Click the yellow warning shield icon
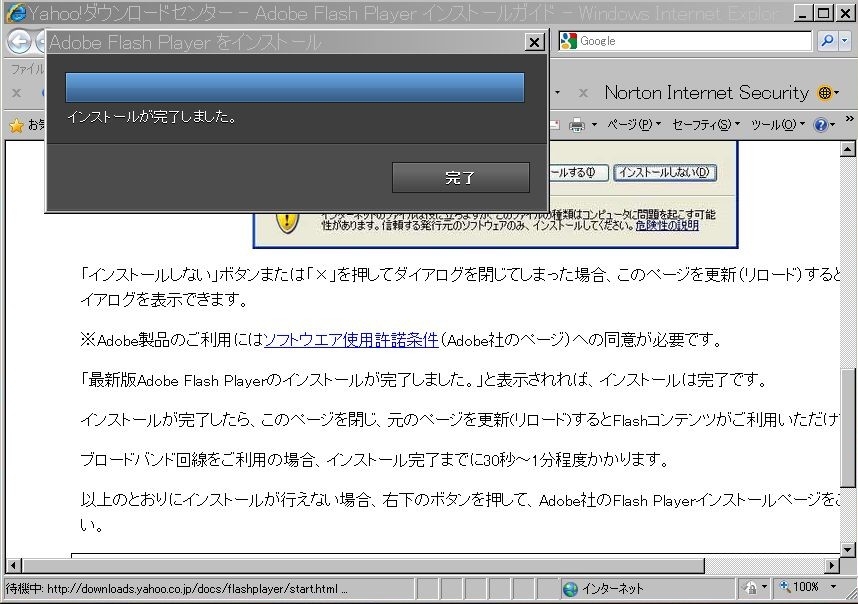Screen dimensions: 858x604 [287, 222]
